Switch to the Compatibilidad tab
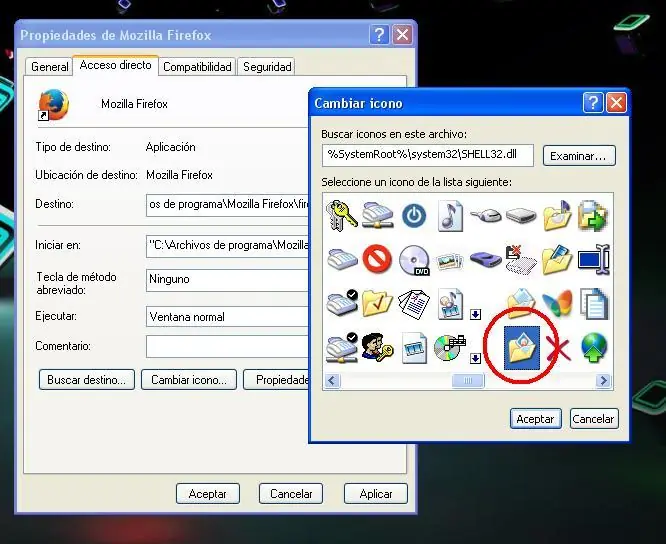Viewport: 666px width, 544px height. [x=197, y=67]
